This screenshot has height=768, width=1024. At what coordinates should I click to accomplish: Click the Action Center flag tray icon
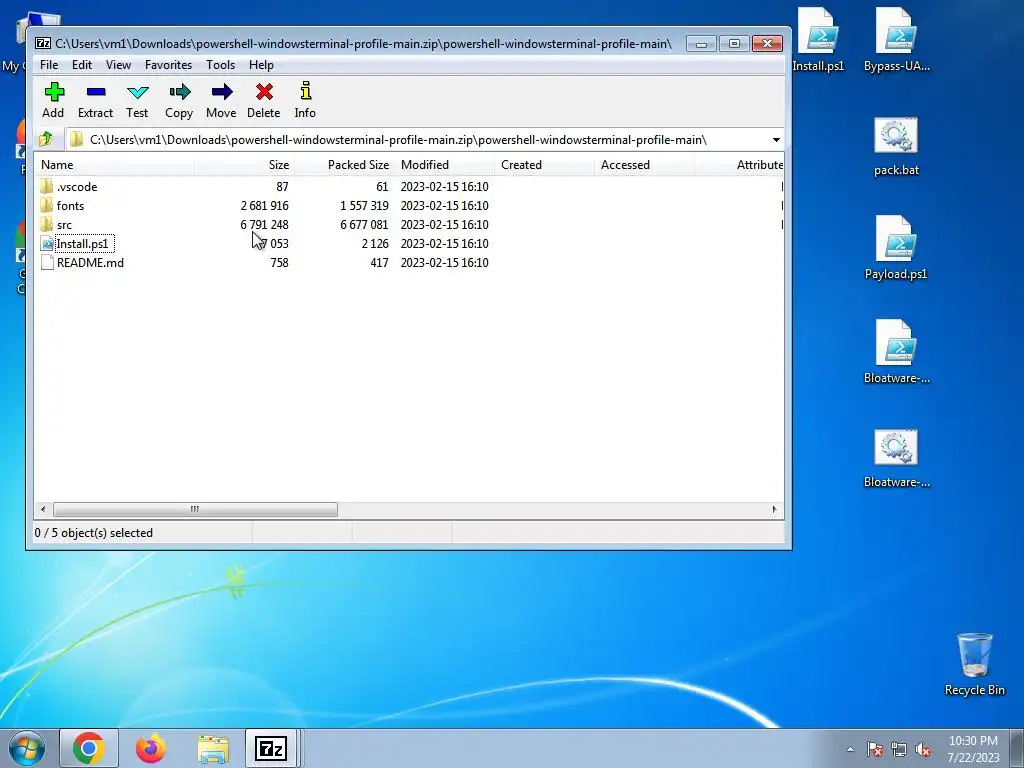[x=875, y=749]
